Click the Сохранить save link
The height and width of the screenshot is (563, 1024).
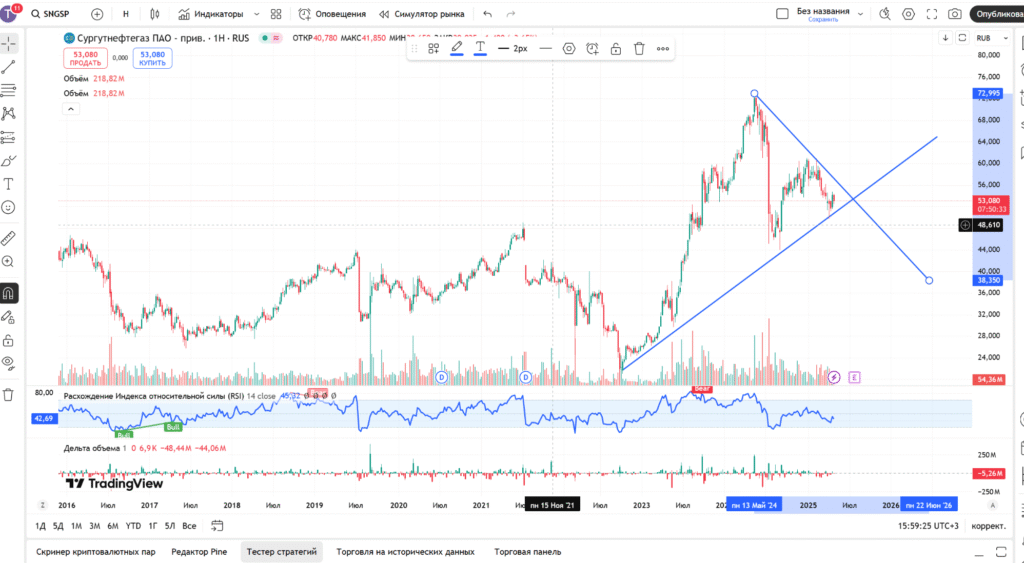click(x=823, y=20)
